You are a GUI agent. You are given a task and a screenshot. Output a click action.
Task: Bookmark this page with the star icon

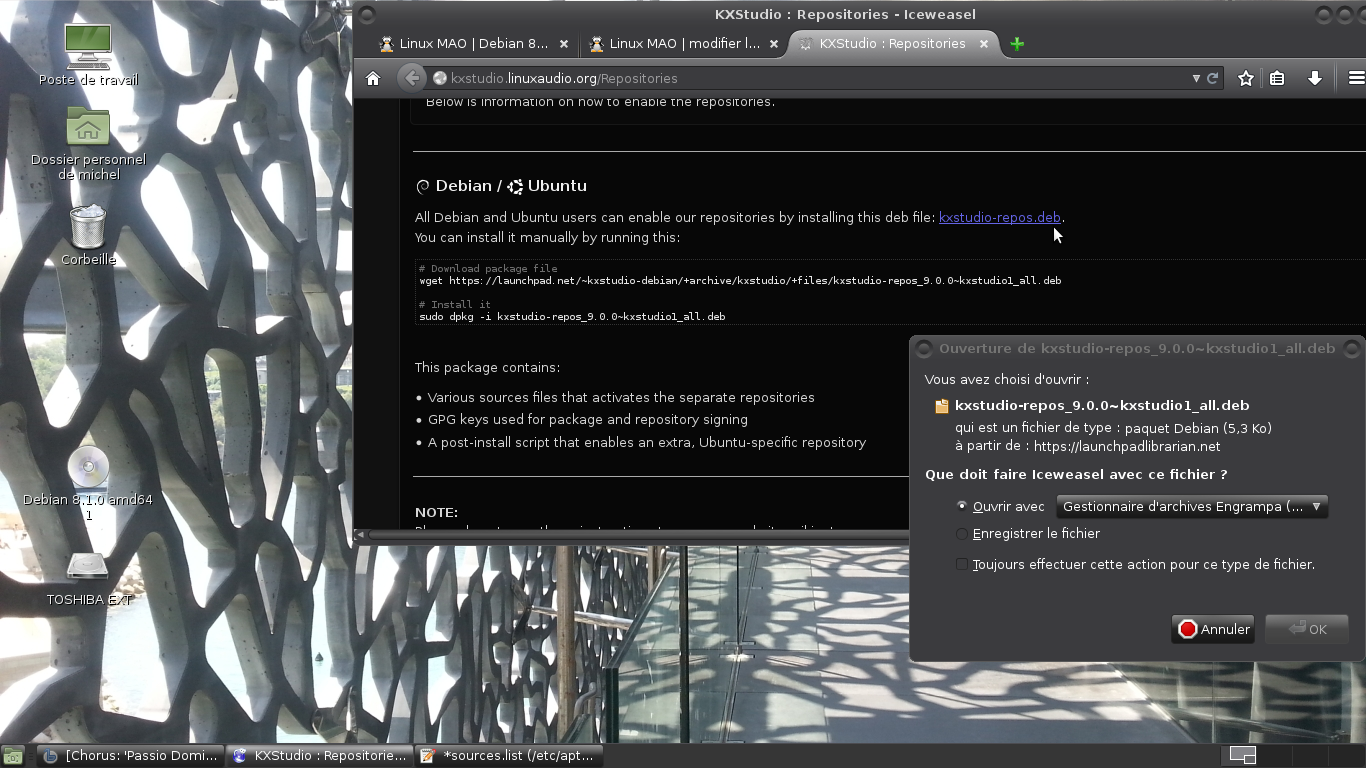coord(1246,78)
